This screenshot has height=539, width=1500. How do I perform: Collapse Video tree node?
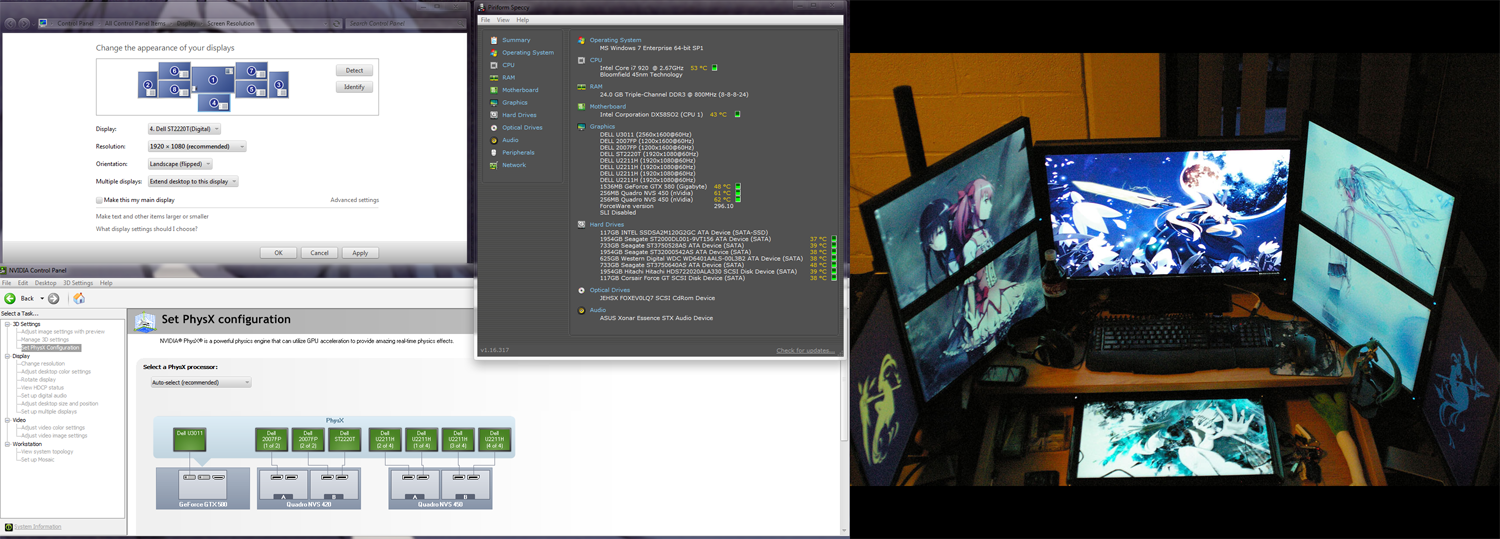coord(7,420)
